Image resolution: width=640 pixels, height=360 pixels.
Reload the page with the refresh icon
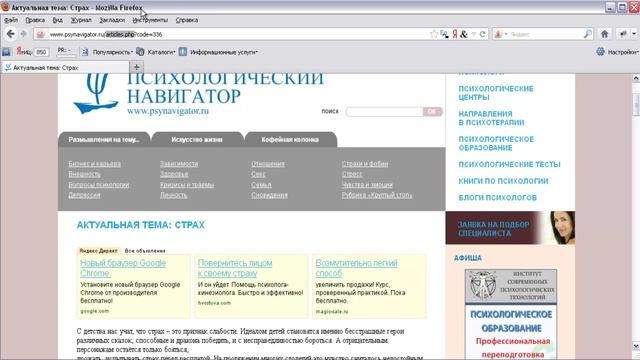tap(482, 34)
